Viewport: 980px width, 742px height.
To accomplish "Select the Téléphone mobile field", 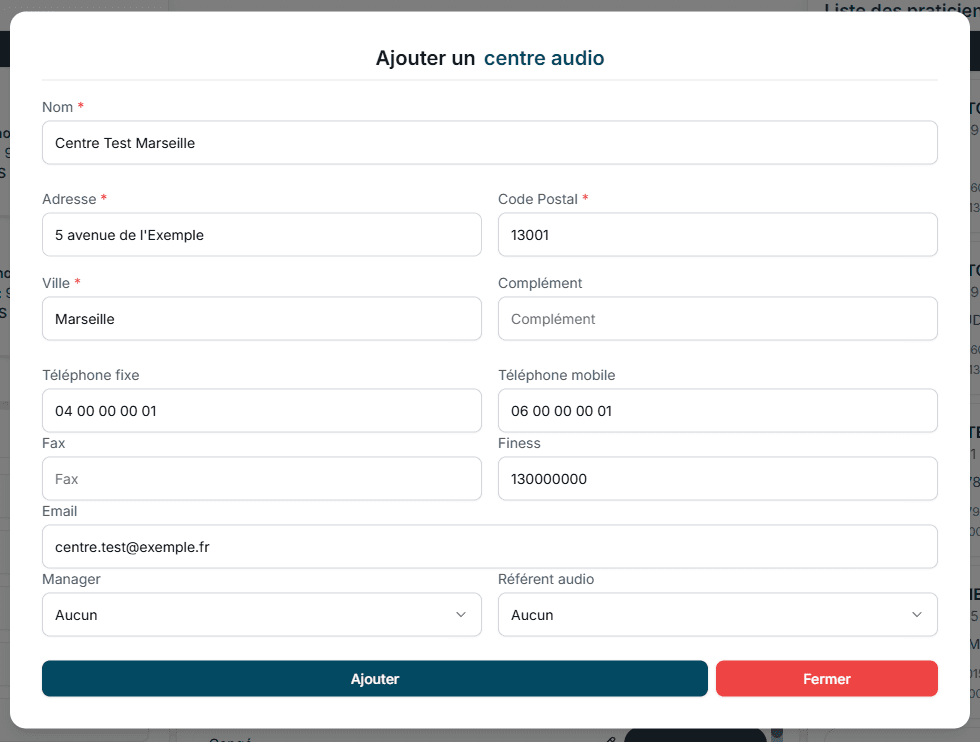I will click(718, 411).
